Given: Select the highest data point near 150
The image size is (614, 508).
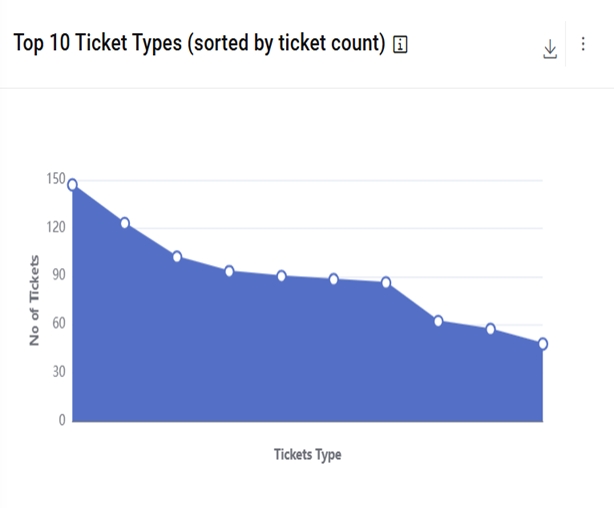Looking at the screenshot, I should tap(72, 184).
